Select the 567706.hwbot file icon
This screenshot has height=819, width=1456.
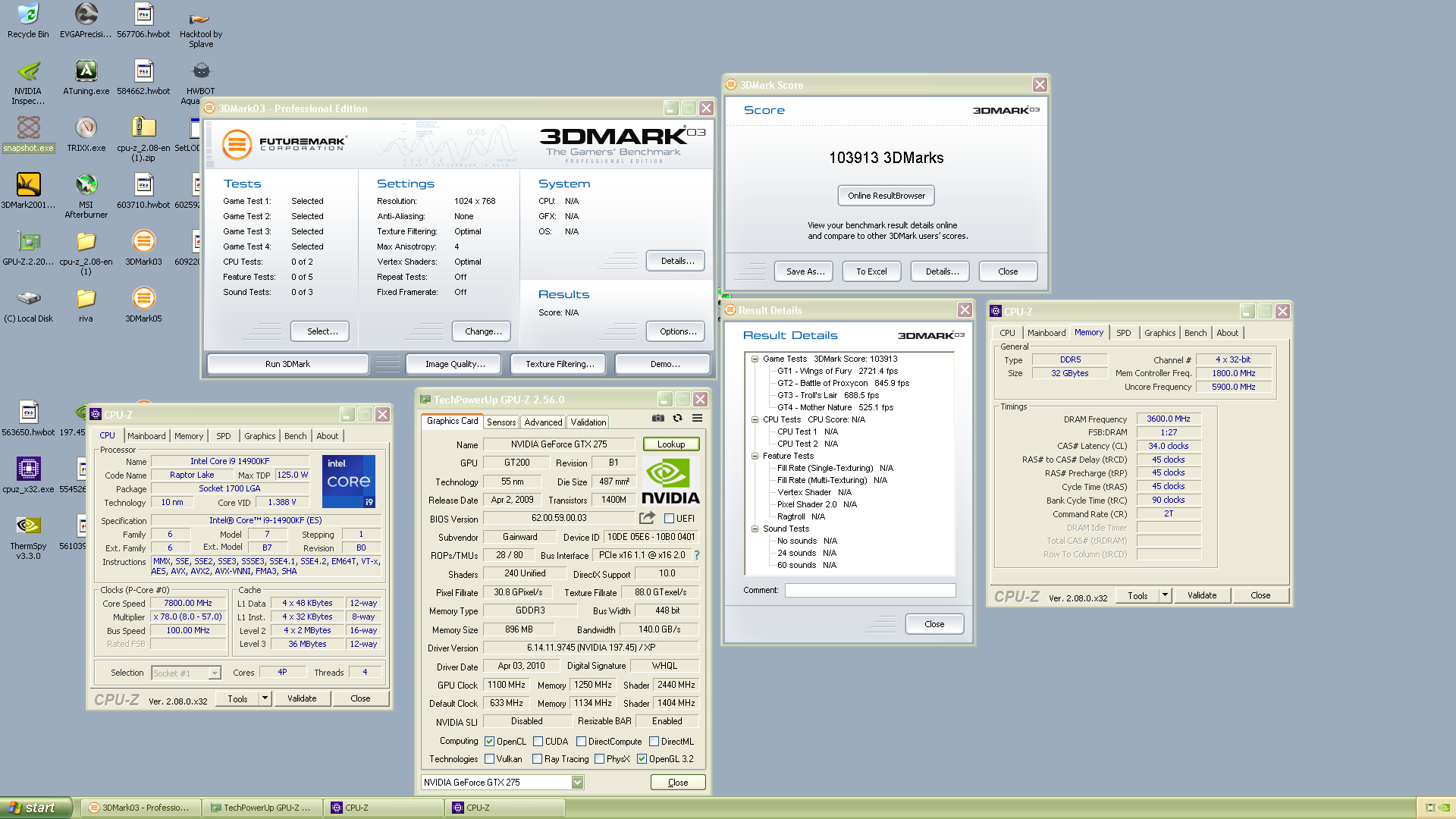143,20
